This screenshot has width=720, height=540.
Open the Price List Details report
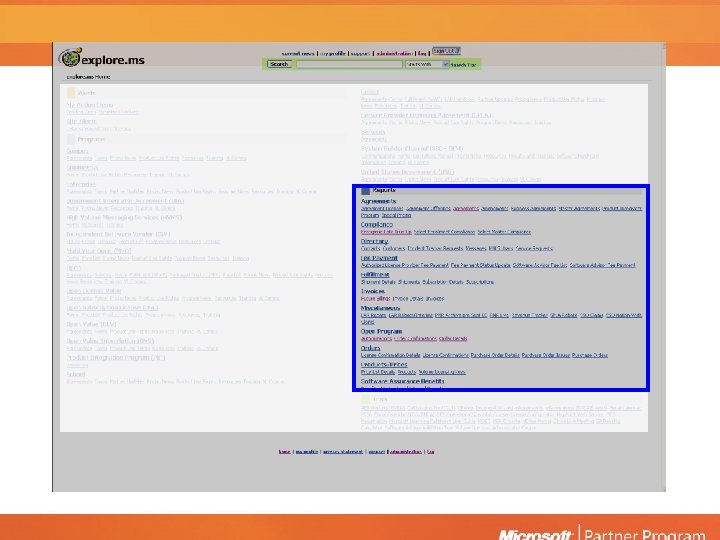378,372
